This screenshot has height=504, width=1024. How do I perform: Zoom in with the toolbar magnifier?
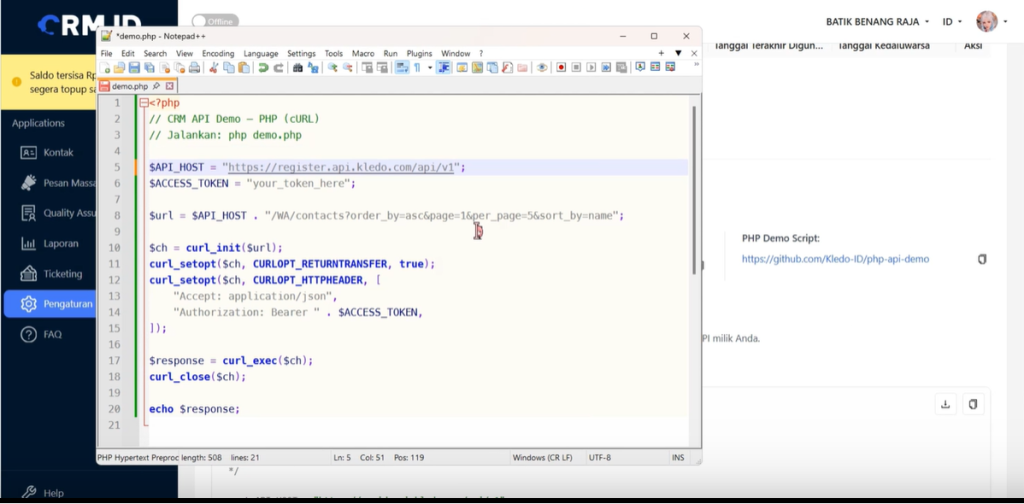tap(332, 67)
